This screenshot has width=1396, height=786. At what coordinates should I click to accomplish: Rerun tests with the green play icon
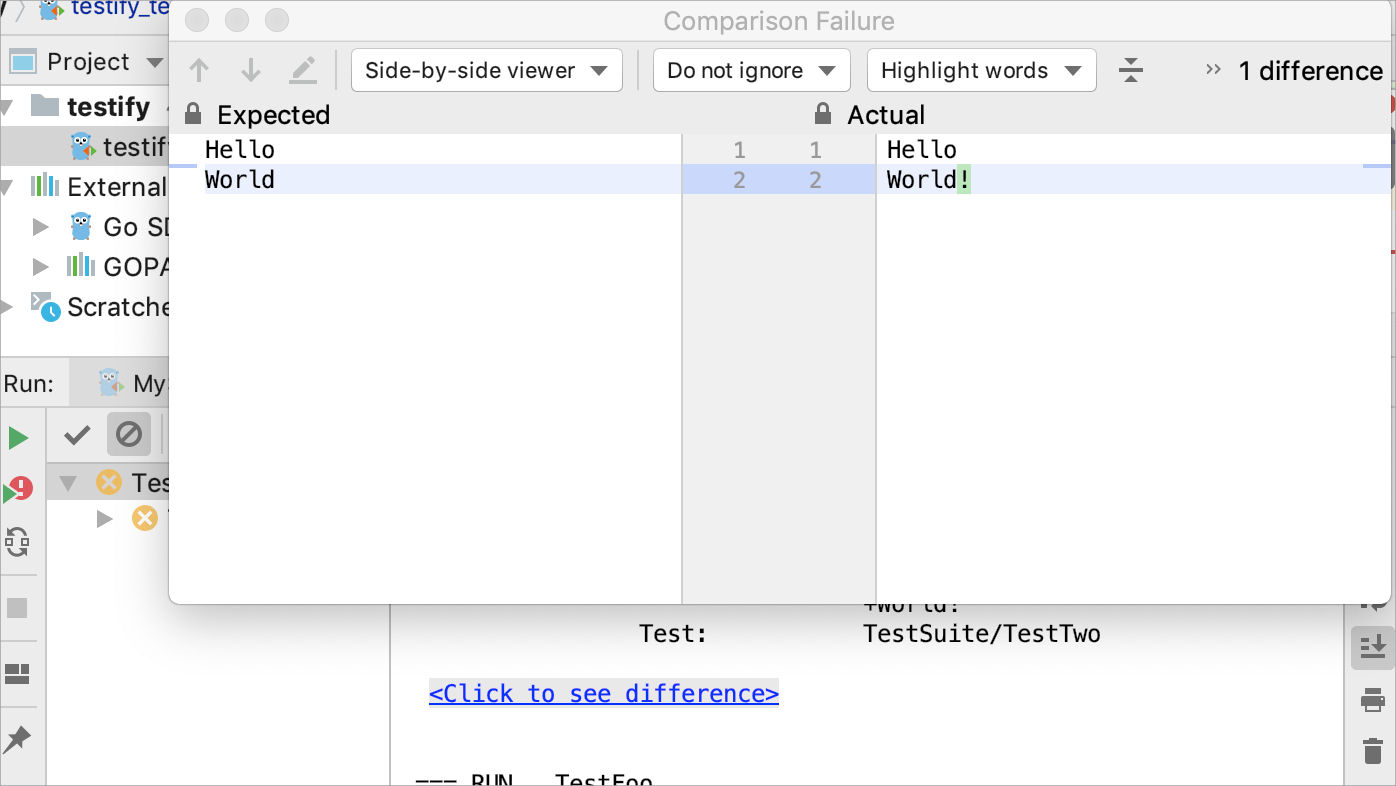click(18, 438)
